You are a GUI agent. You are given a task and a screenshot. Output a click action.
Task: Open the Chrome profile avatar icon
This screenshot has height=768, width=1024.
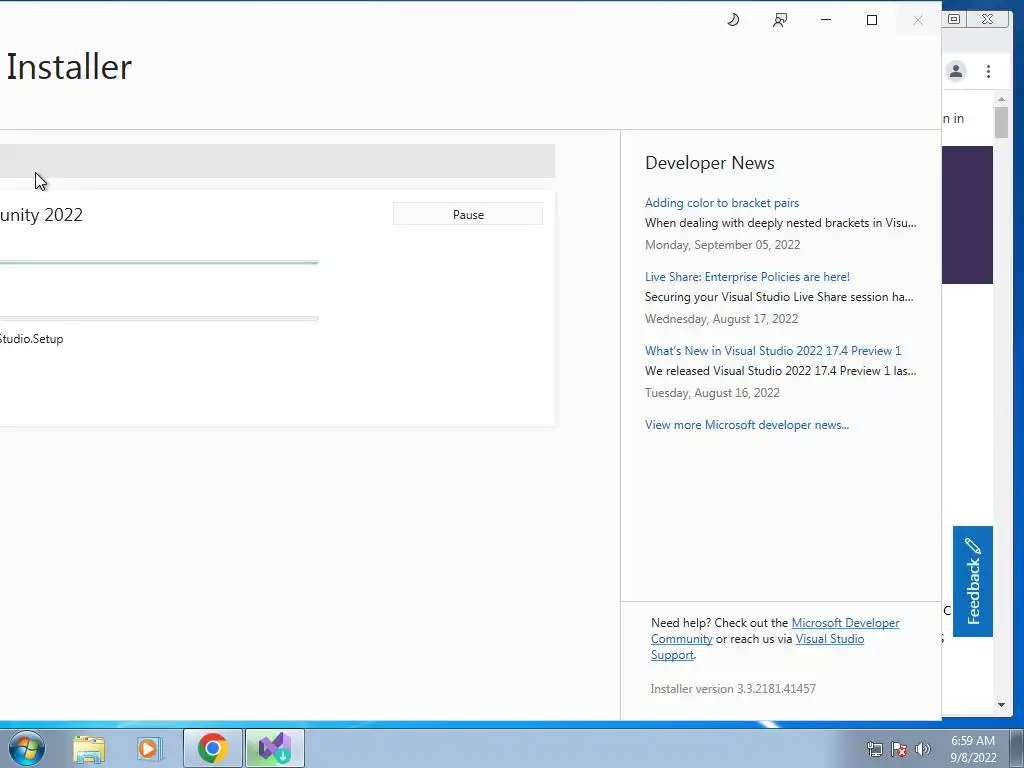click(956, 71)
